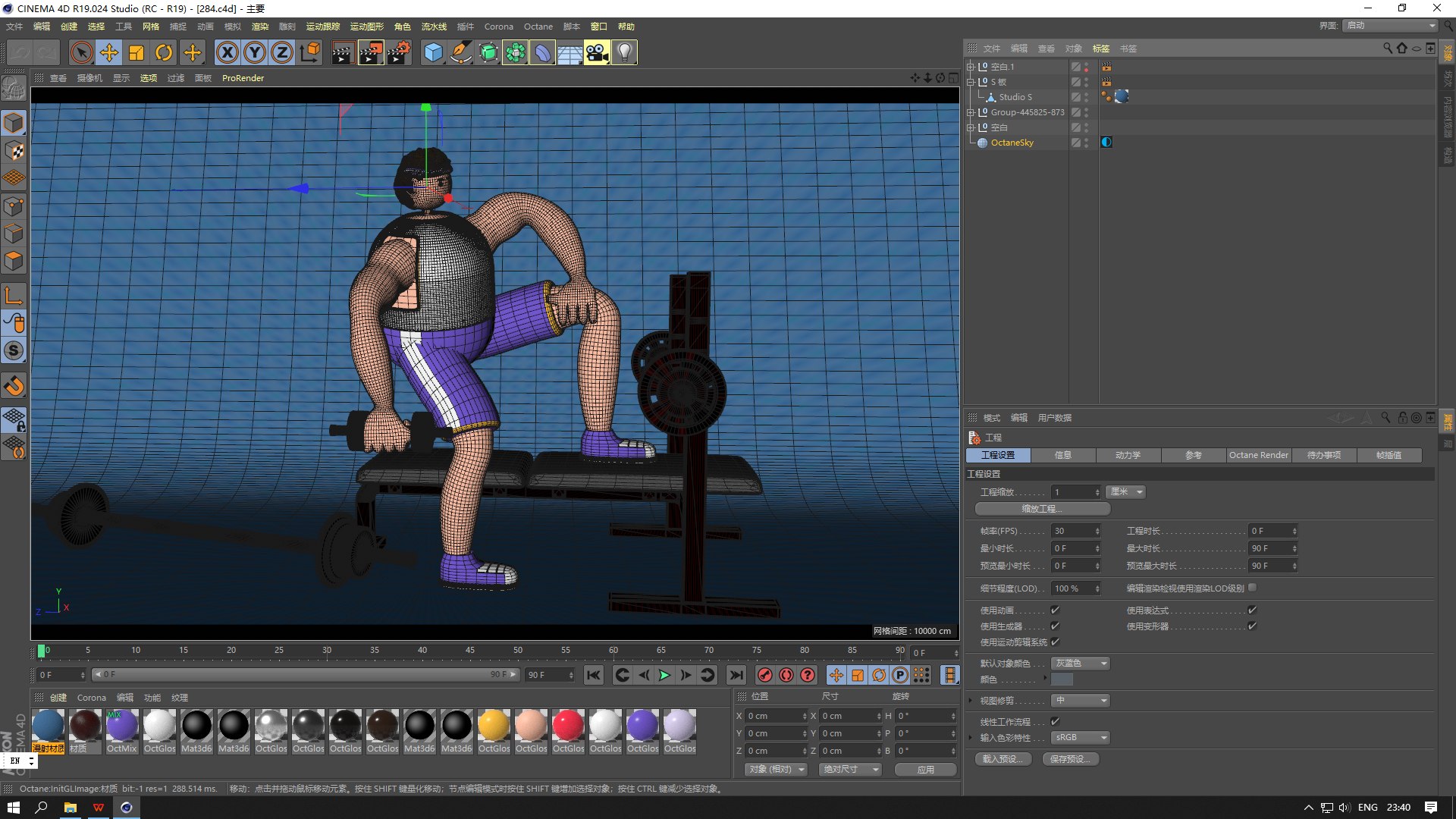1456x819 pixels.
Task: Open the sRGB input color profile dropdown
Action: [x=1081, y=737]
